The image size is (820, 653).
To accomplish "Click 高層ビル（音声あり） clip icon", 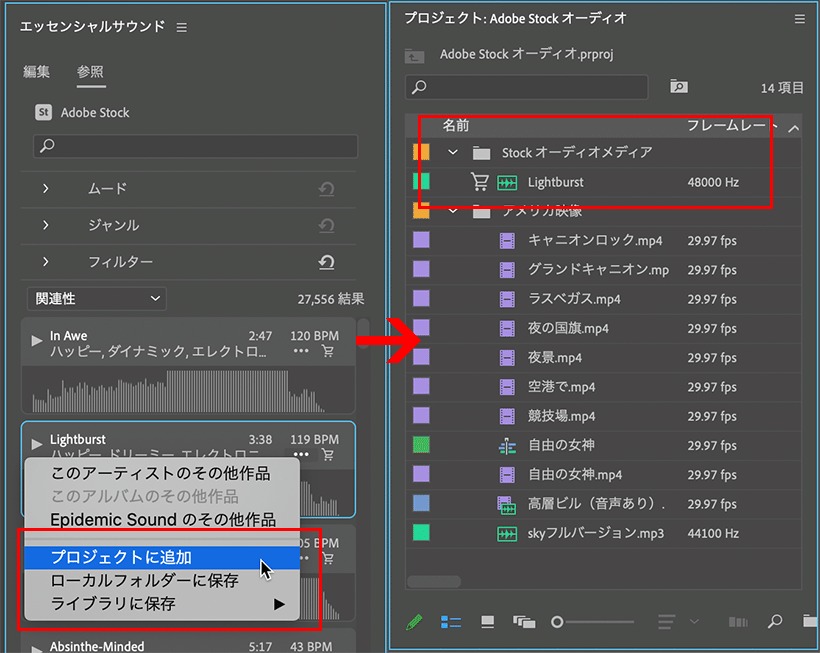I will 506,505.
